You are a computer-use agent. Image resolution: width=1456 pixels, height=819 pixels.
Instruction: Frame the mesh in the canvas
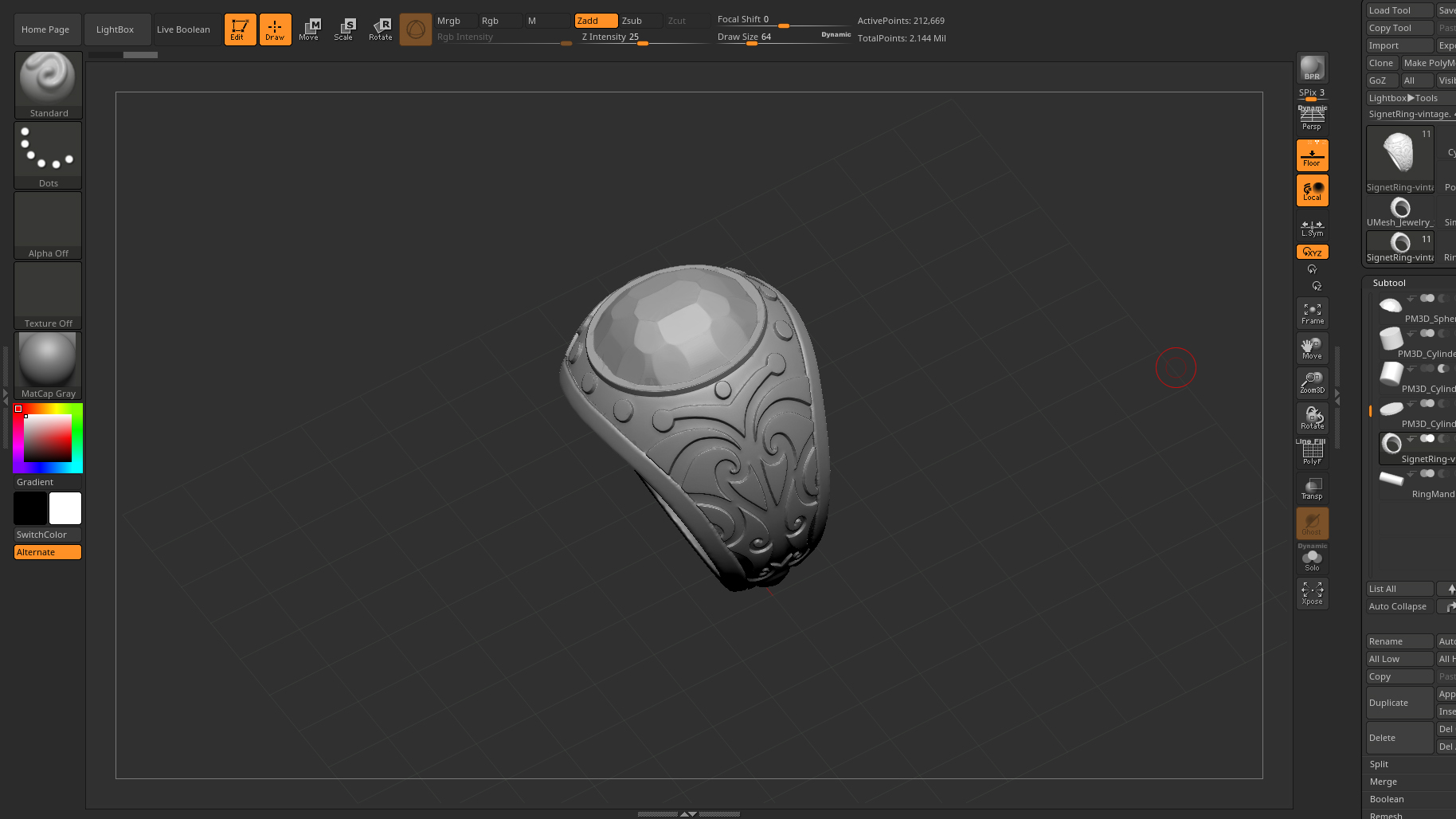1312,313
